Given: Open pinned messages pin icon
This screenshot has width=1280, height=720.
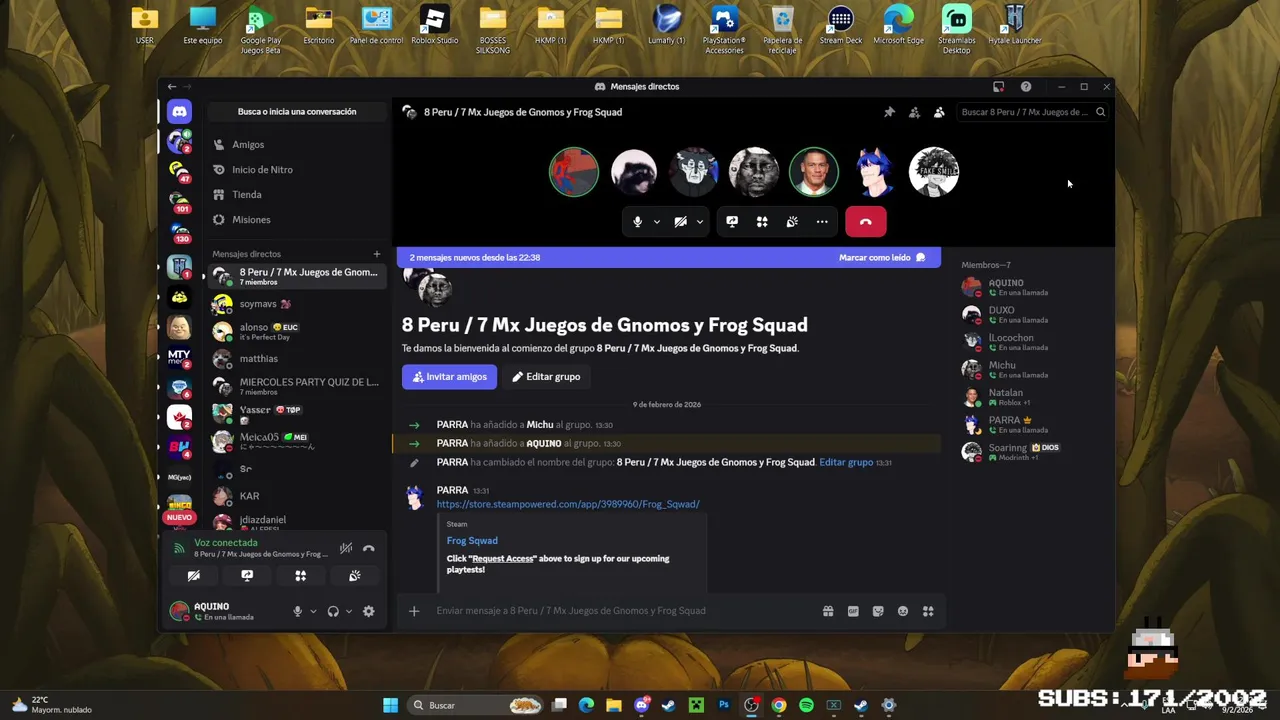Looking at the screenshot, I should tap(889, 112).
